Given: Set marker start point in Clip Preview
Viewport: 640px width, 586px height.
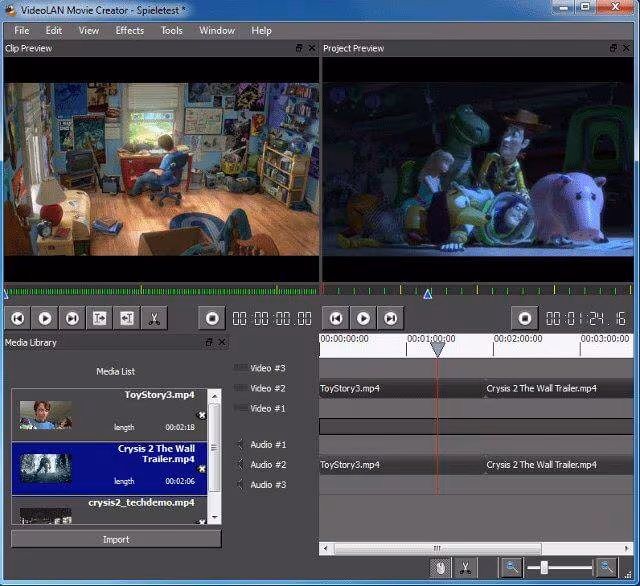Looking at the screenshot, I should 100,318.
